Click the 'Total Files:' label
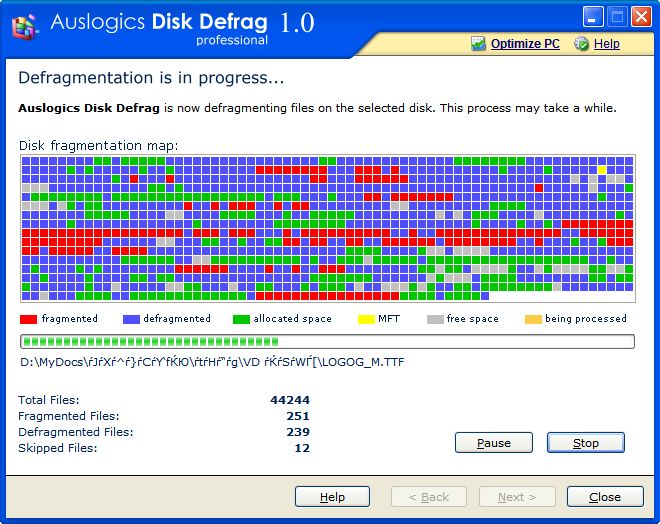This screenshot has height=524, width=660. click(x=49, y=400)
